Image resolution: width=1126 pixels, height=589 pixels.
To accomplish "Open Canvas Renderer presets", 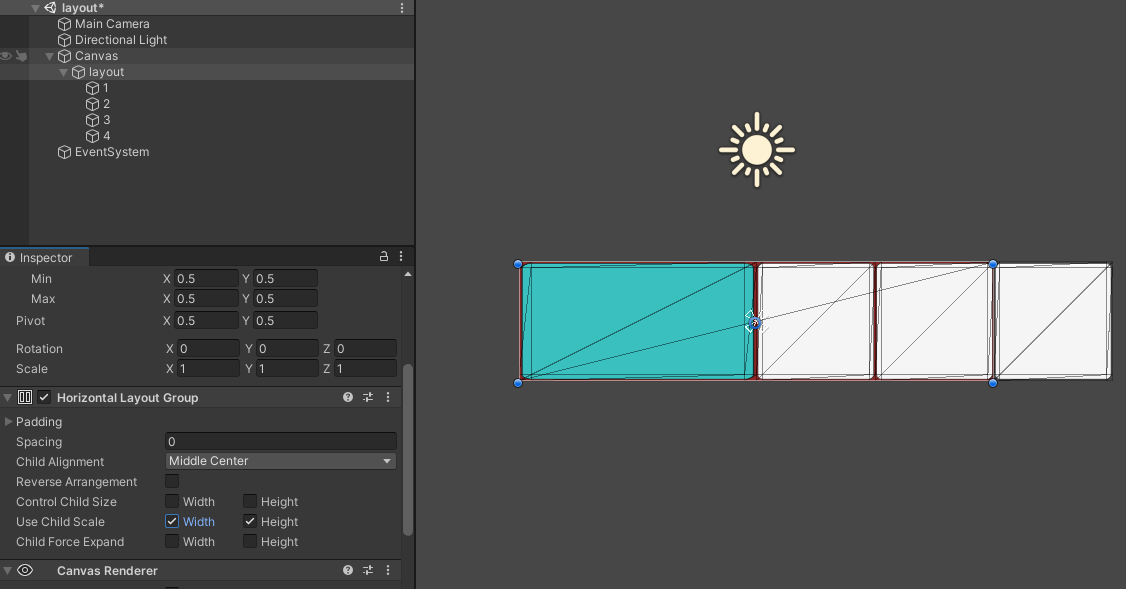I will [368, 570].
